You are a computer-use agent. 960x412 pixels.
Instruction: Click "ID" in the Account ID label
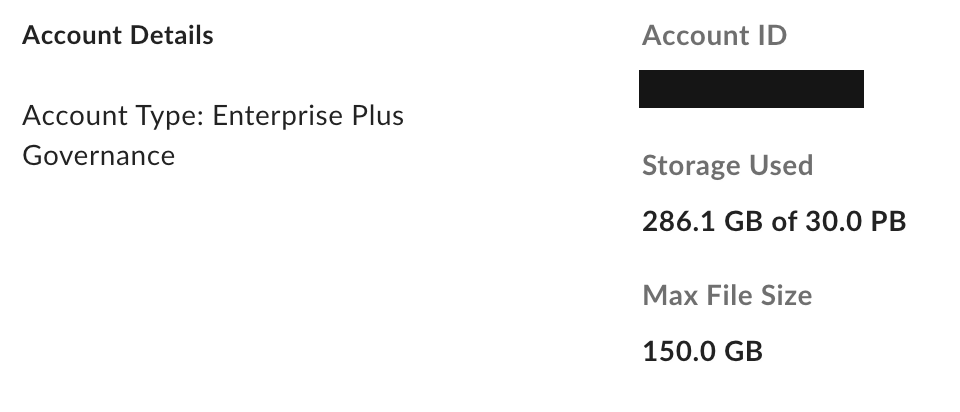771,37
